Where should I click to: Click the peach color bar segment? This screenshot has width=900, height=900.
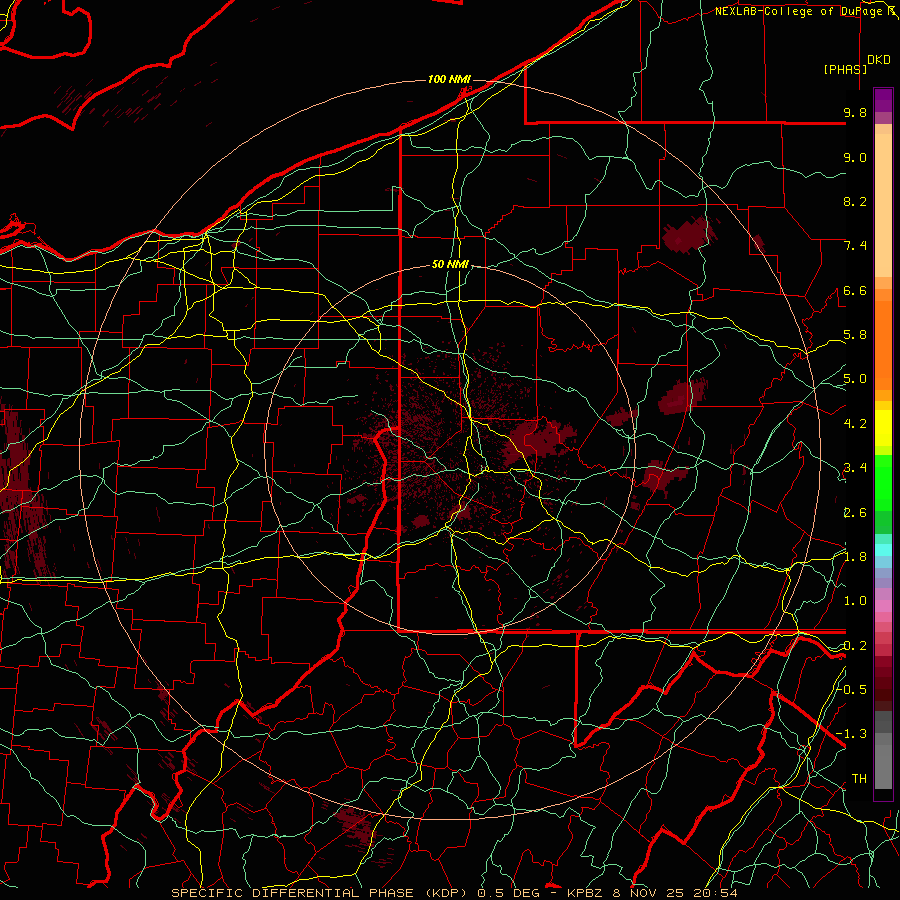coord(883,205)
